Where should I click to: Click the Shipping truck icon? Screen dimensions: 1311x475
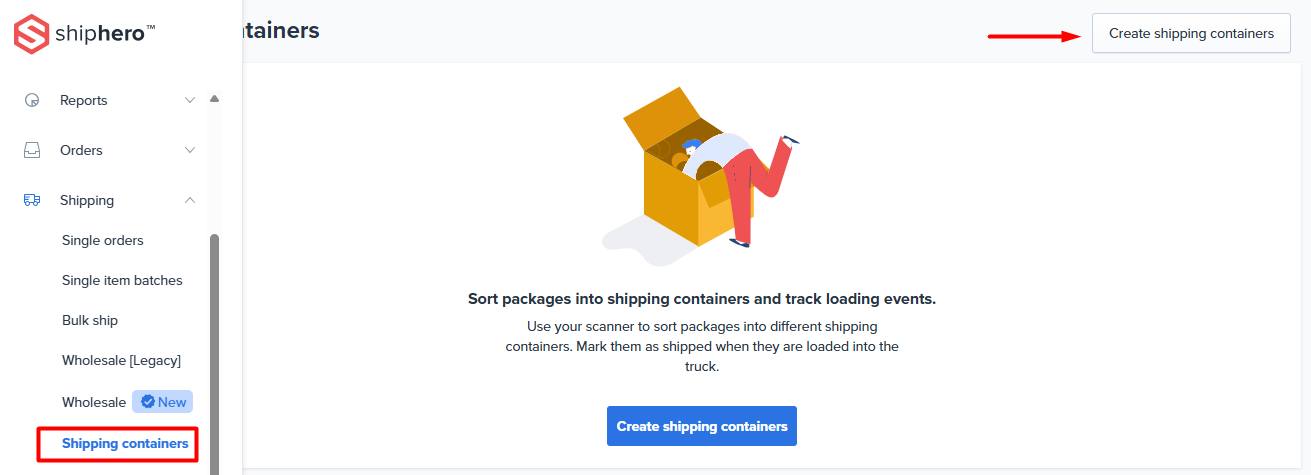(x=32, y=200)
